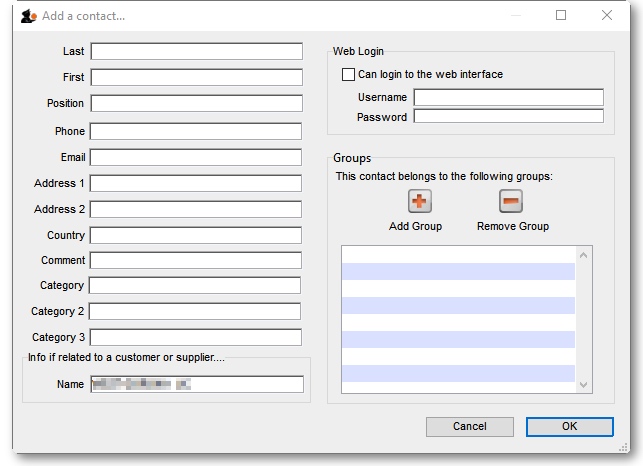
Task: Focus the First name input field
Action: (196, 77)
